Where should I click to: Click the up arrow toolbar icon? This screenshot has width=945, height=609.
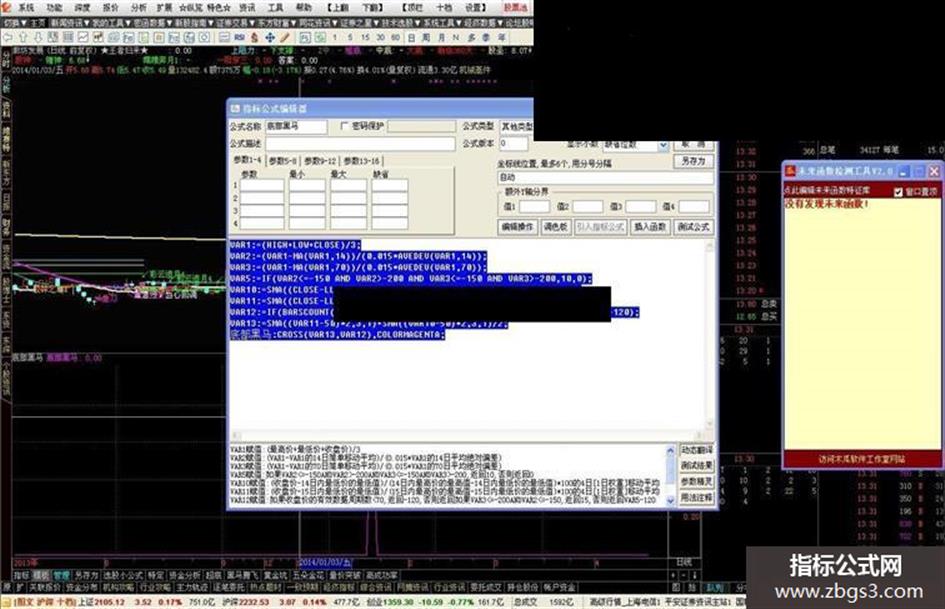[23, 37]
